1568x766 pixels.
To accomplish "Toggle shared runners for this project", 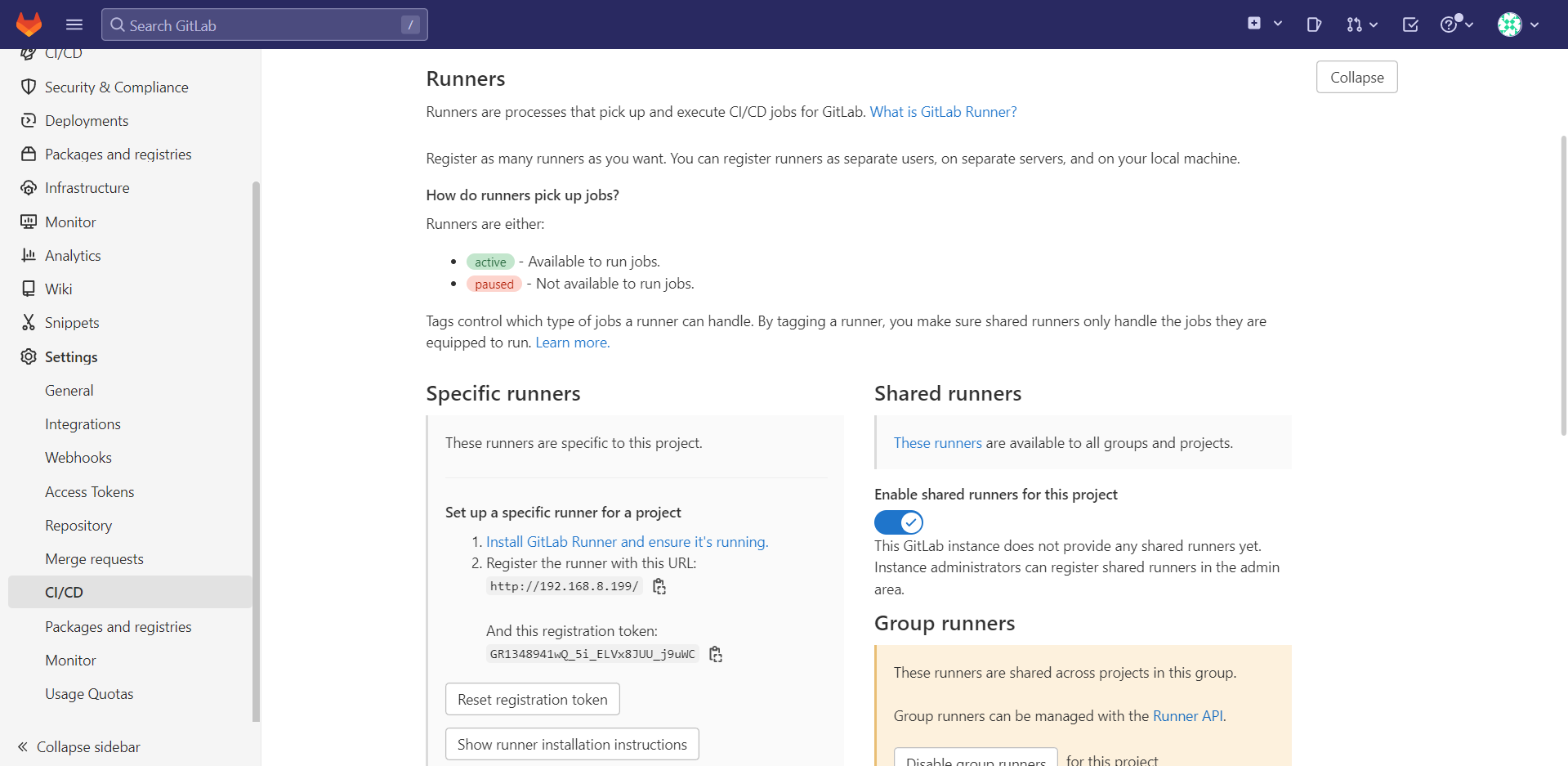I will [899, 522].
